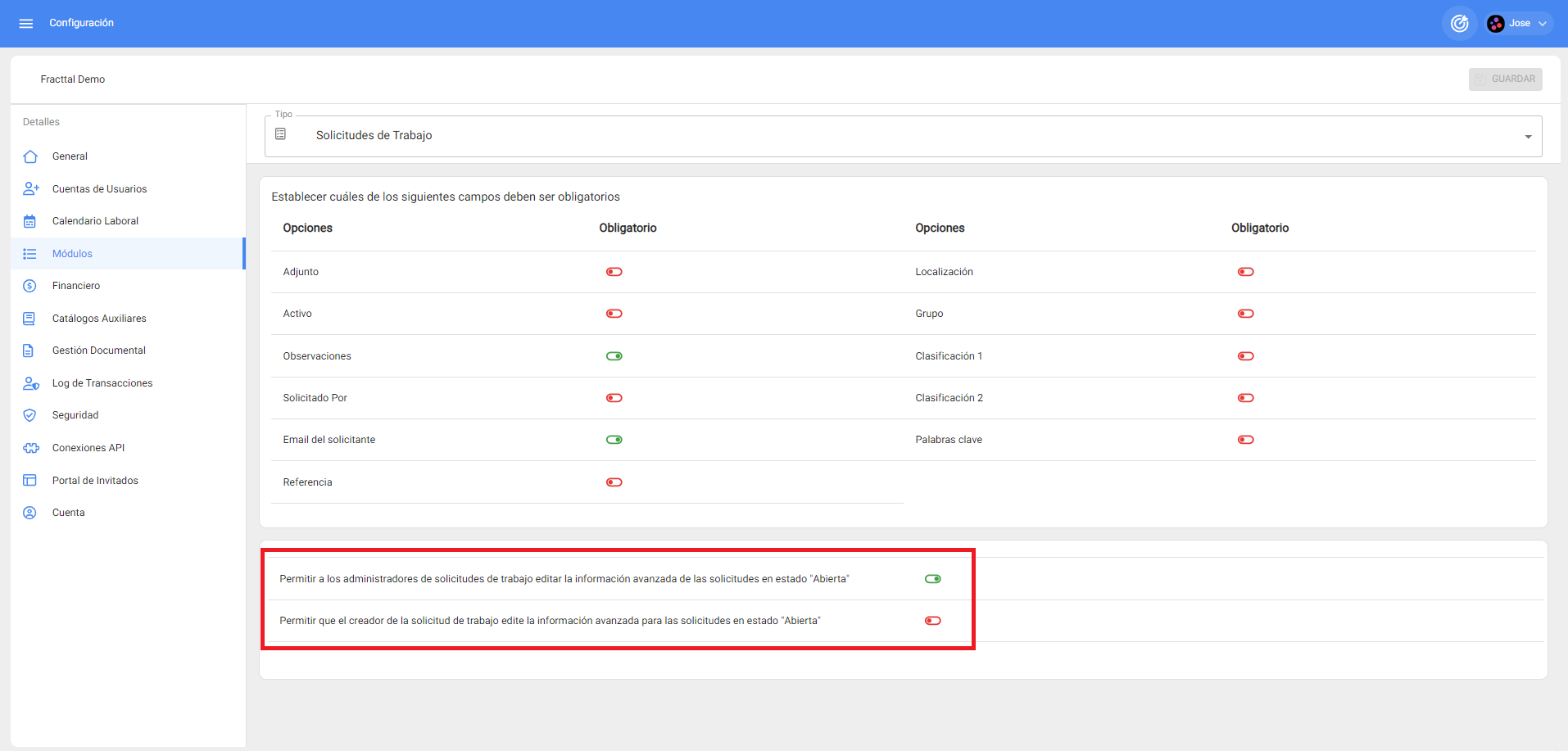Viewport: 1568px width, 751px height.
Task: Disable the Observaciones obligatorio toggle
Action: [x=614, y=356]
